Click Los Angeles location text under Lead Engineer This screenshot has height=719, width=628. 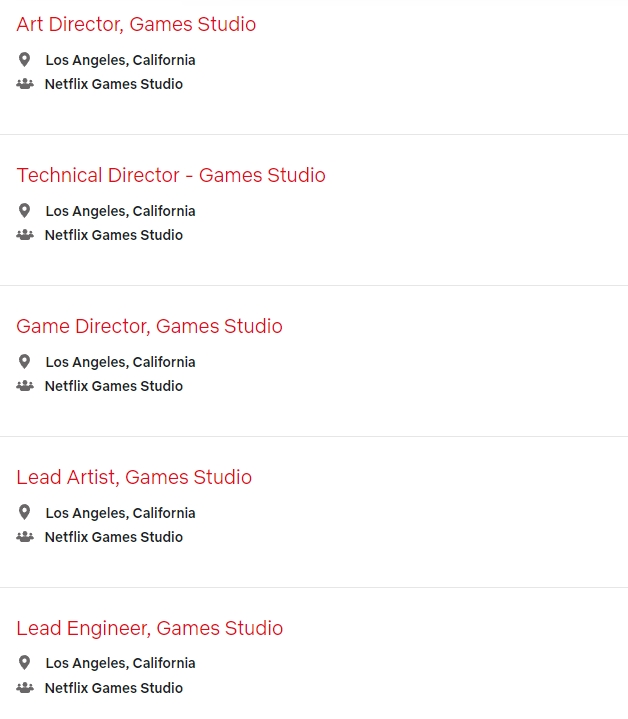tap(120, 663)
